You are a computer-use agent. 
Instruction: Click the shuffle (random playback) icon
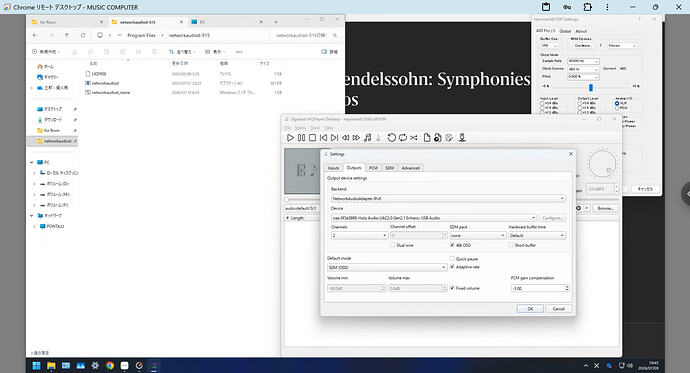[414, 138]
